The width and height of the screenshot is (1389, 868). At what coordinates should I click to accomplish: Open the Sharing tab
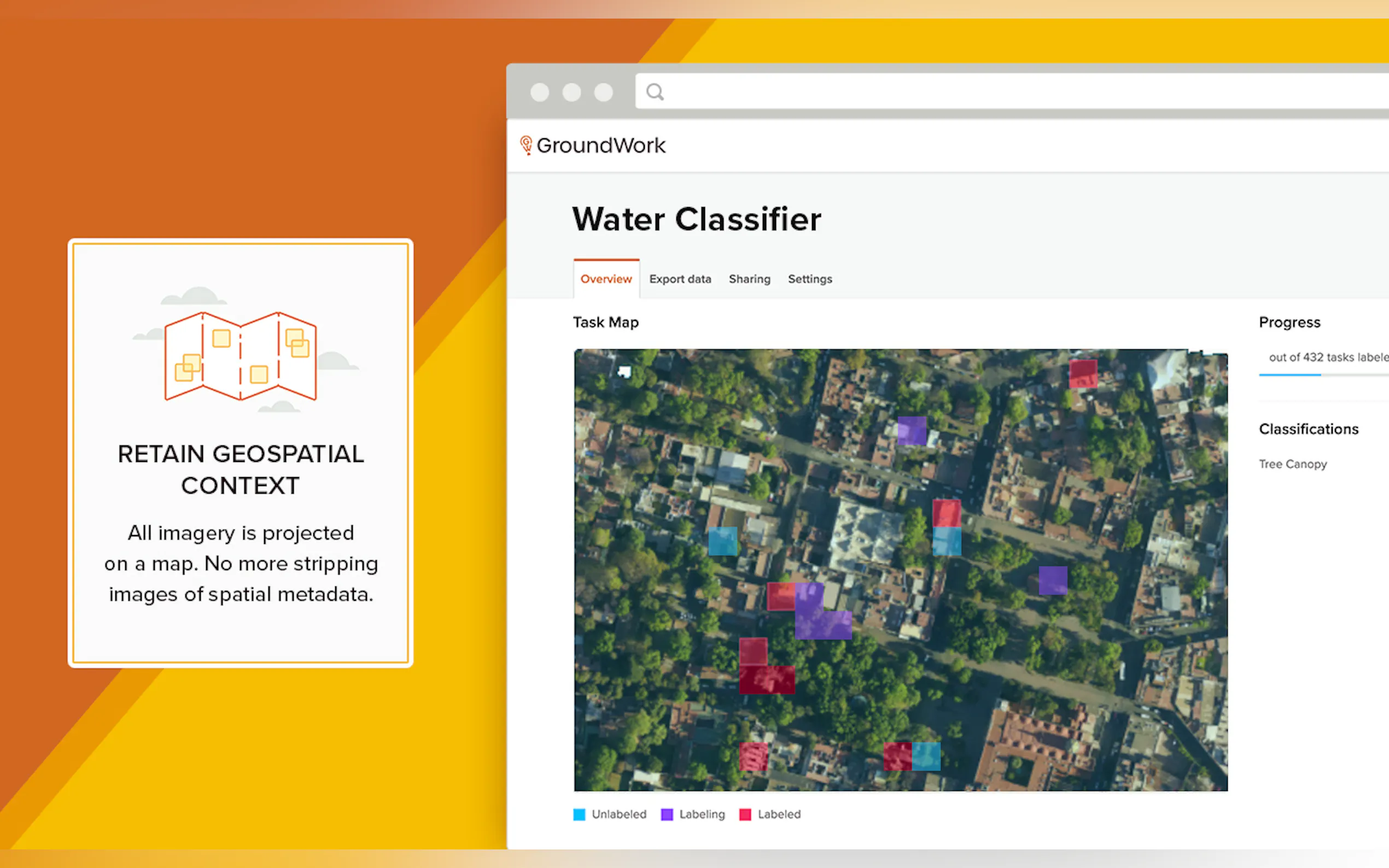[749, 279]
